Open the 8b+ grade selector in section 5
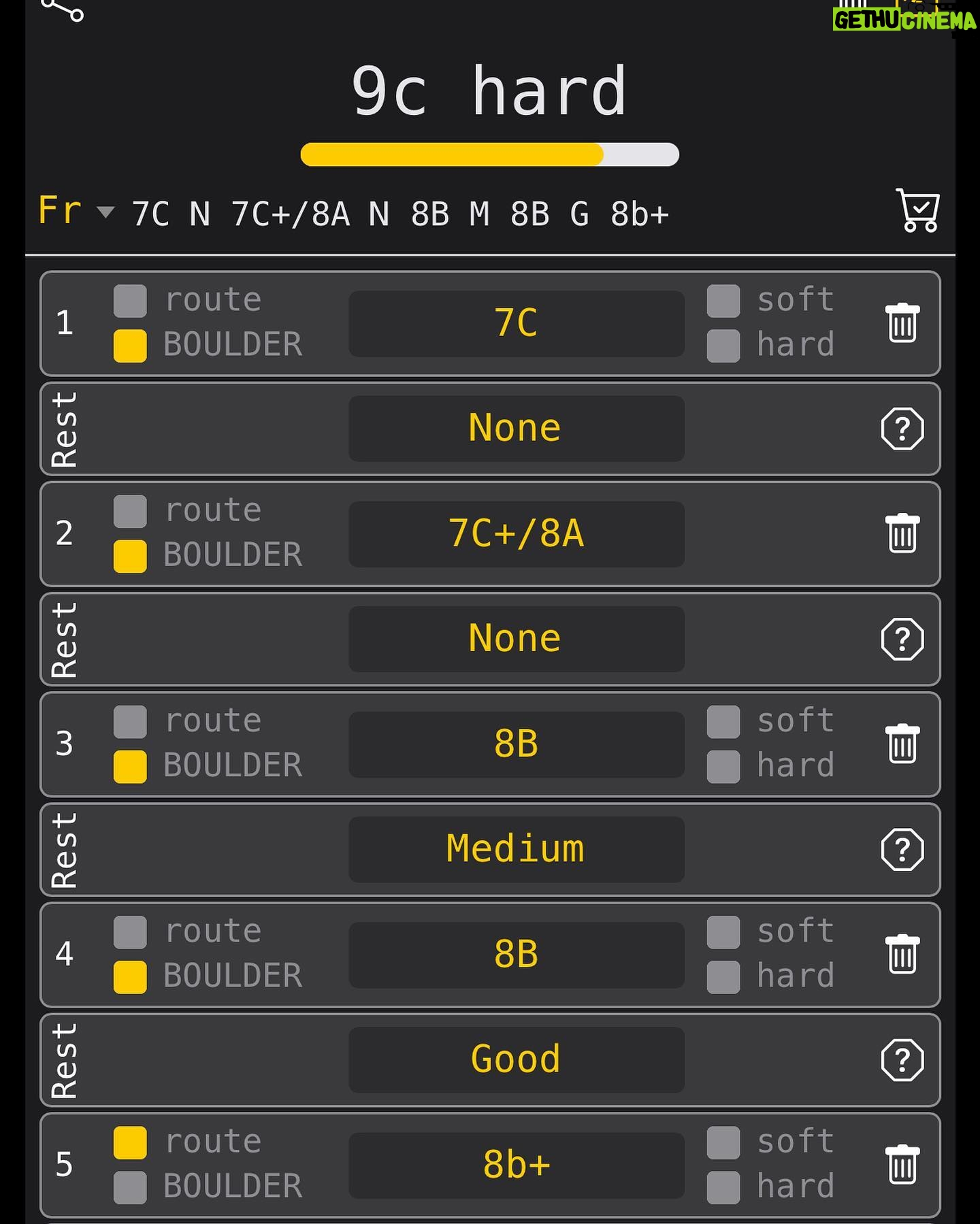Image resolution: width=980 pixels, height=1224 pixels. pyautogui.click(x=517, y=1165)
